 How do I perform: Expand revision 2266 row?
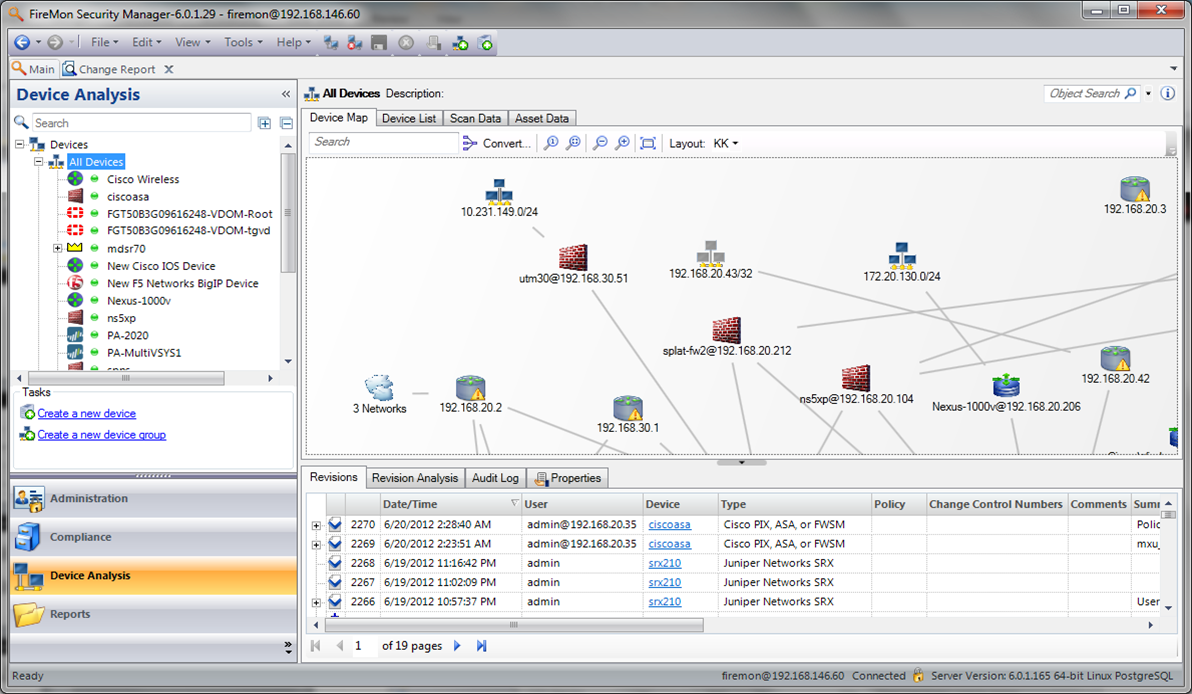[316, 602]
